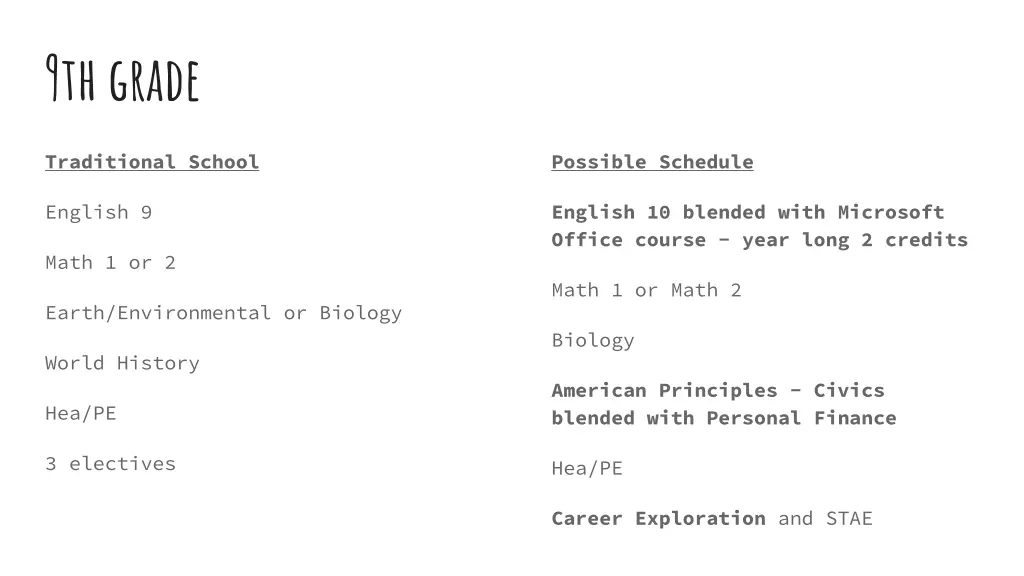Click English 10 blended with Microsoft text

click(x=748, y=212)
